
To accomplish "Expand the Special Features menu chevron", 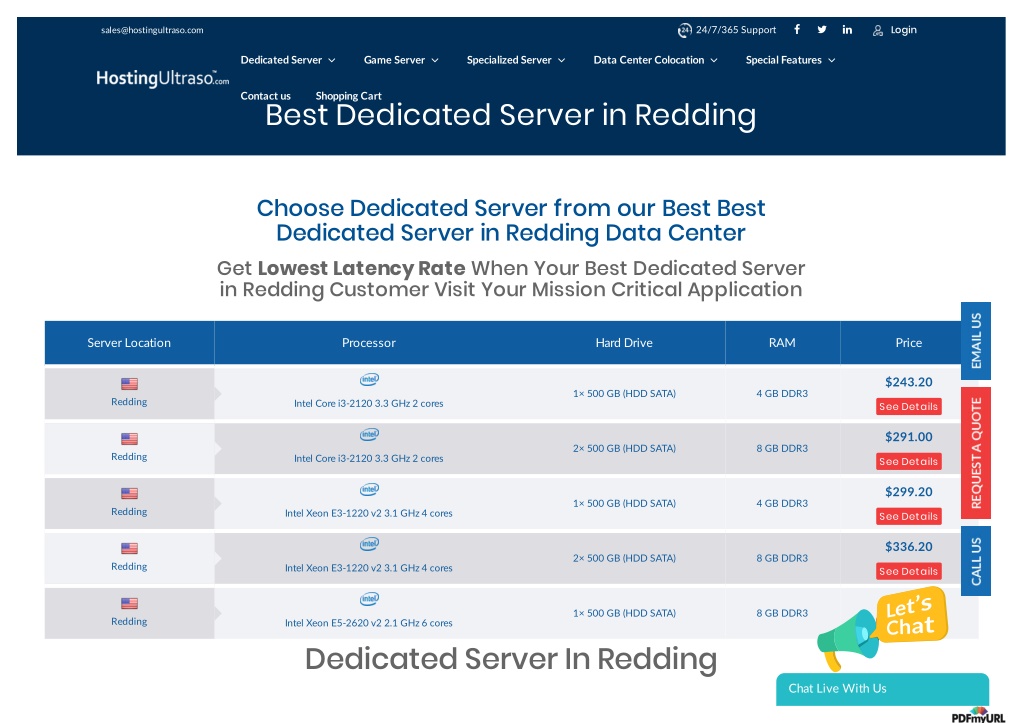I will 831,60.
